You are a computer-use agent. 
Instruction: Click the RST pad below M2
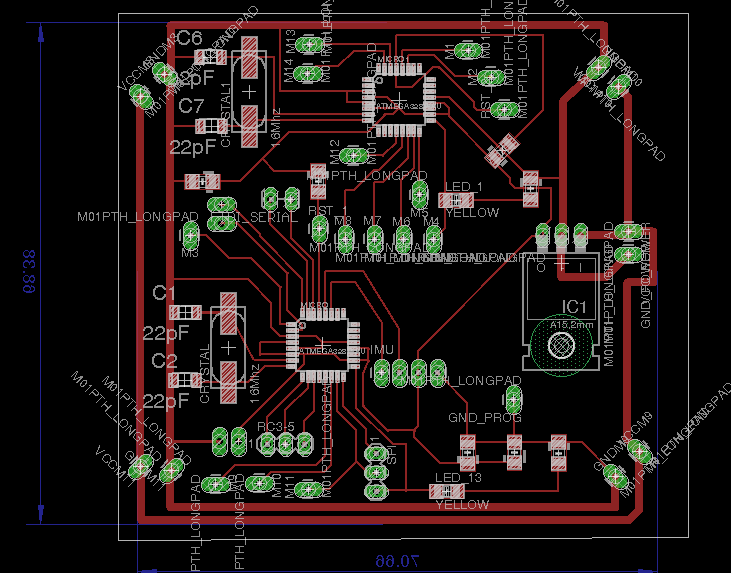click(x=504, y=110)
